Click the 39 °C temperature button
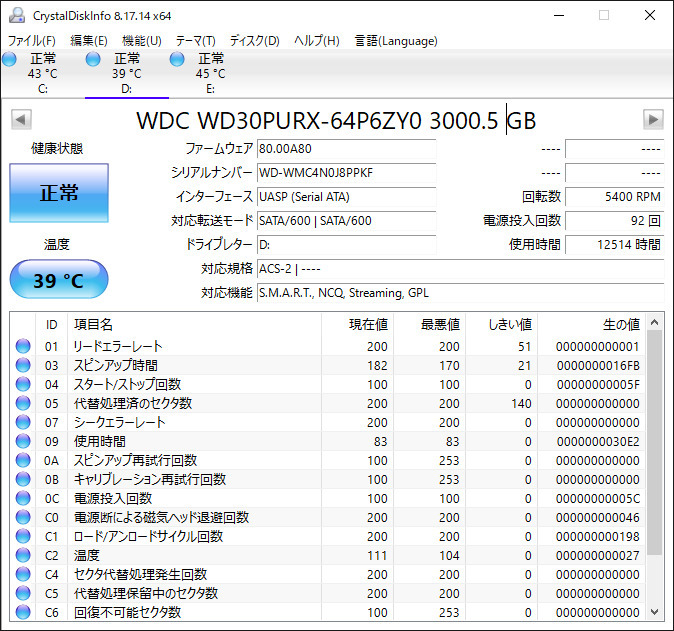Screen dimensions: 674x631 (59, 279)
